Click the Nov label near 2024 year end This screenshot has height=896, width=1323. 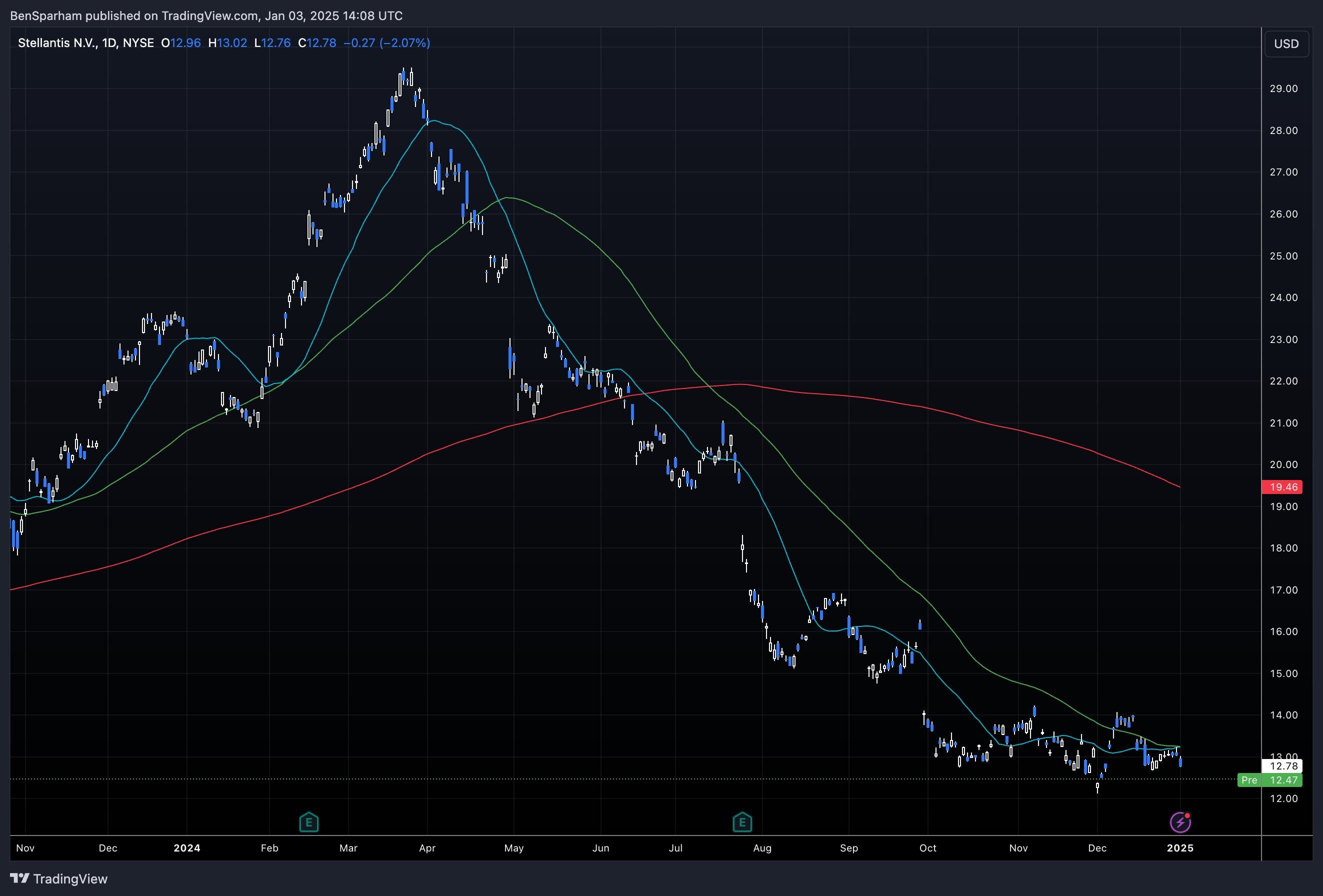click(1018, 847)
